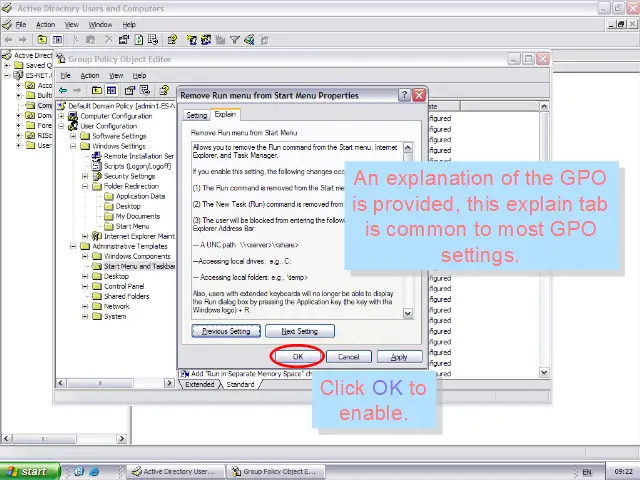Screen dimensions: 640x480
Task: Expand the Control Panel node in the tree
Action: [x=85, y=287]
